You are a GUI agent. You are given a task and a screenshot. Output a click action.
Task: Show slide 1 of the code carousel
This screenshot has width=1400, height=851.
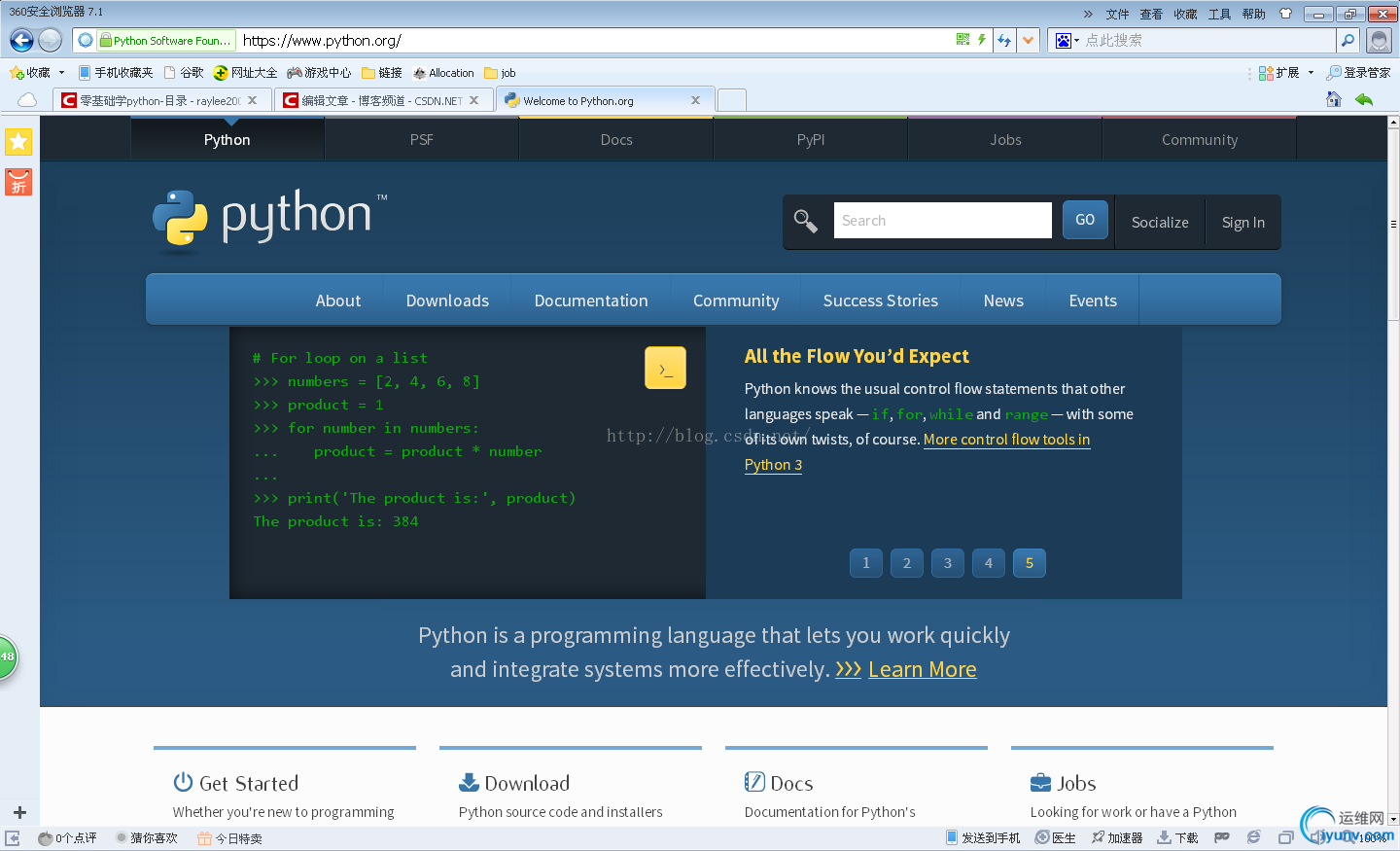[x=866, y=563]
